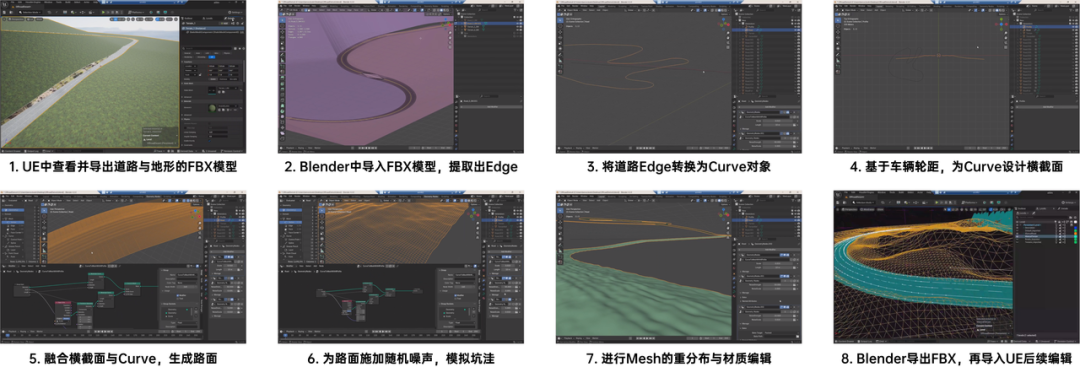Switch to the Details tab in step 1 UE
Screen dimensions: 1080x367
point(231,18)
